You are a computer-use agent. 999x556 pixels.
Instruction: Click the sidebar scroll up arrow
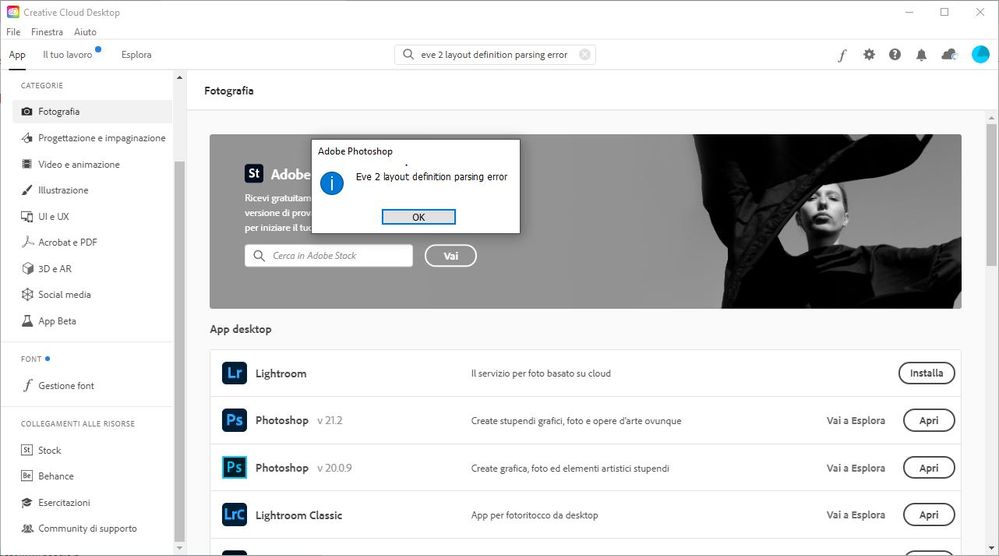click(x=179, y=78)
